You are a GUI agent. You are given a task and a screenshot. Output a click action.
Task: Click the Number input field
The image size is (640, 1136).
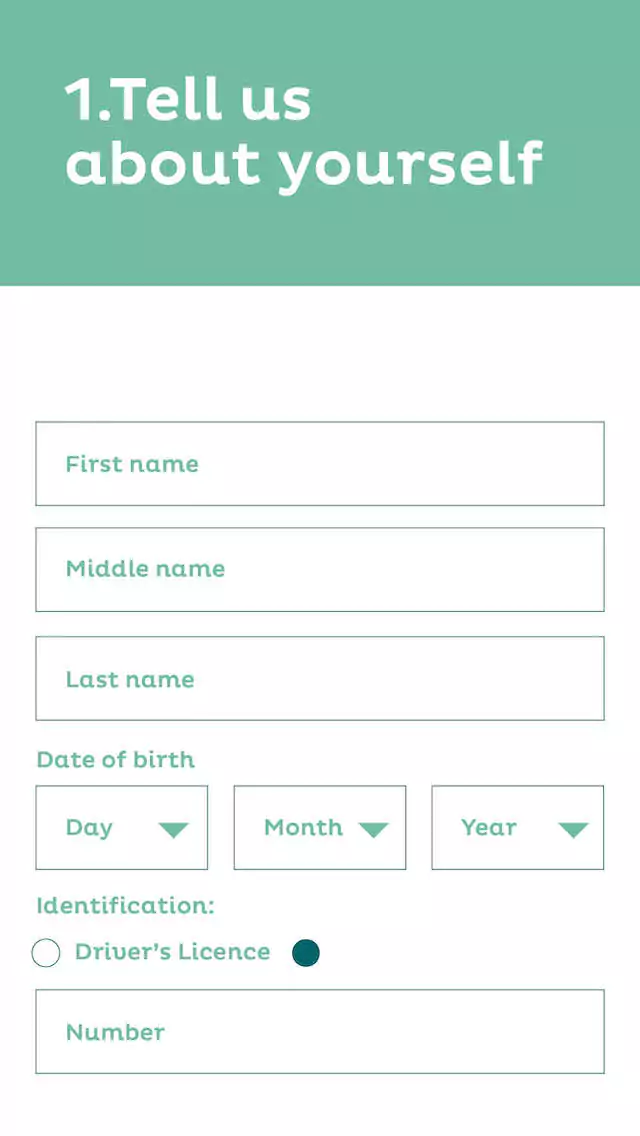(320, 1031)
